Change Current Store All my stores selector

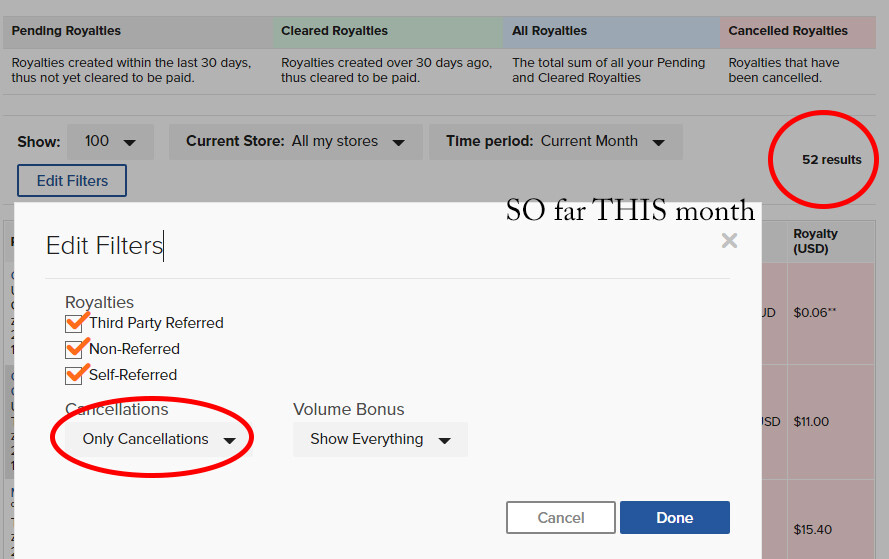click(x=295, y=142)
